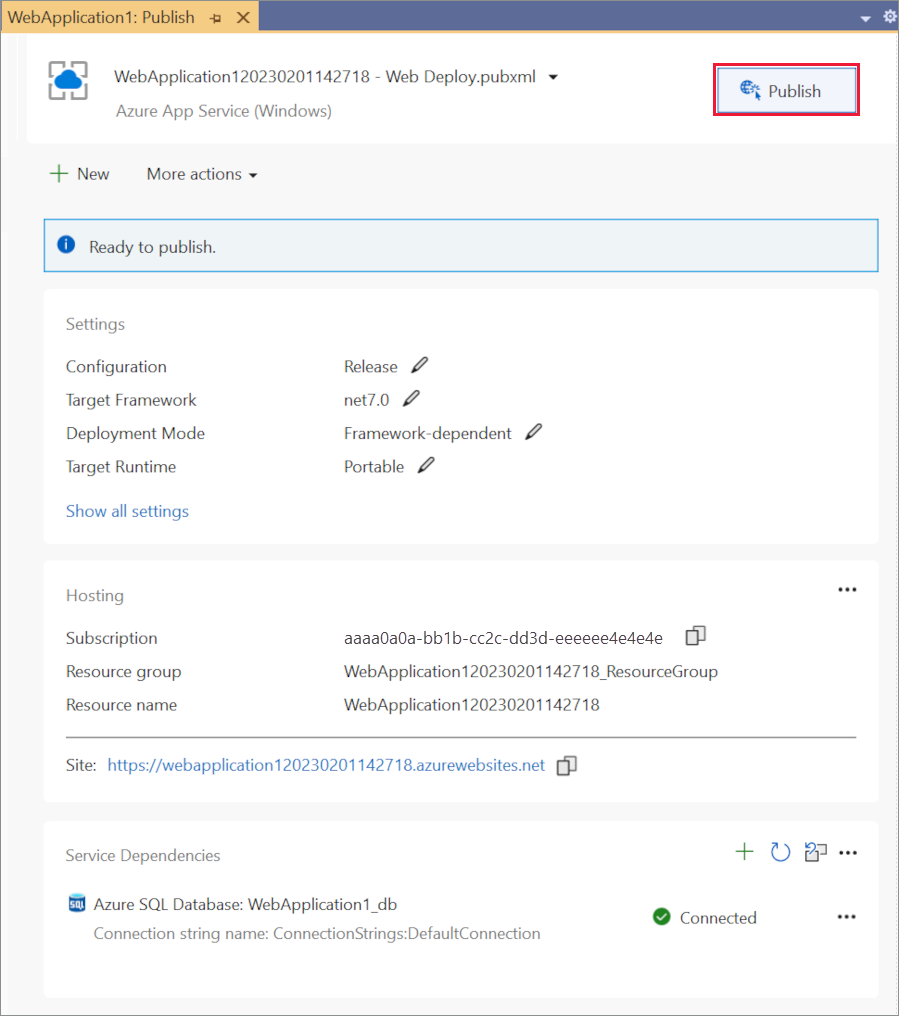The height and width of the screenshot is (1016, 899).
Task: Open the azurewebsites.net site link
Action: tap(326, 765)
